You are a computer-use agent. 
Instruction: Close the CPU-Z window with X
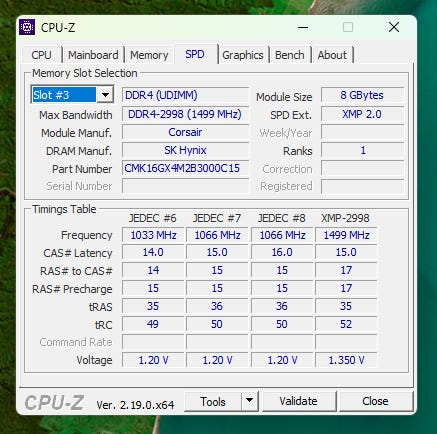pos(394,27)
